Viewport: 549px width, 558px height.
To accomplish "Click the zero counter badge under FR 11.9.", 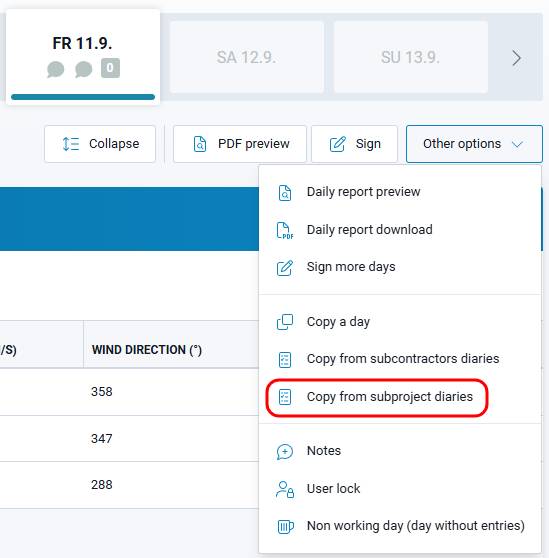I will (110, 68).
